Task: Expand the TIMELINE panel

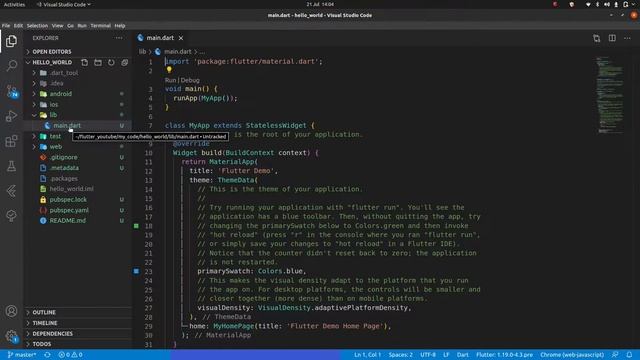Action: (x=45, y=323)
